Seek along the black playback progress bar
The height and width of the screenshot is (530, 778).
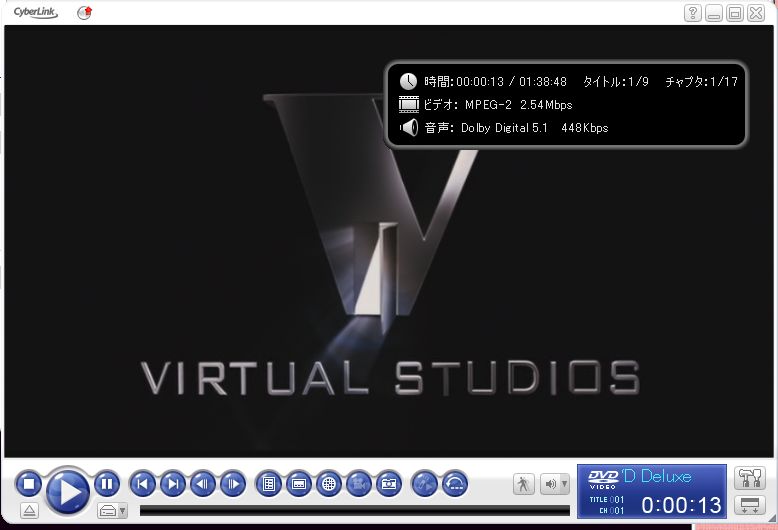[355, 511]
